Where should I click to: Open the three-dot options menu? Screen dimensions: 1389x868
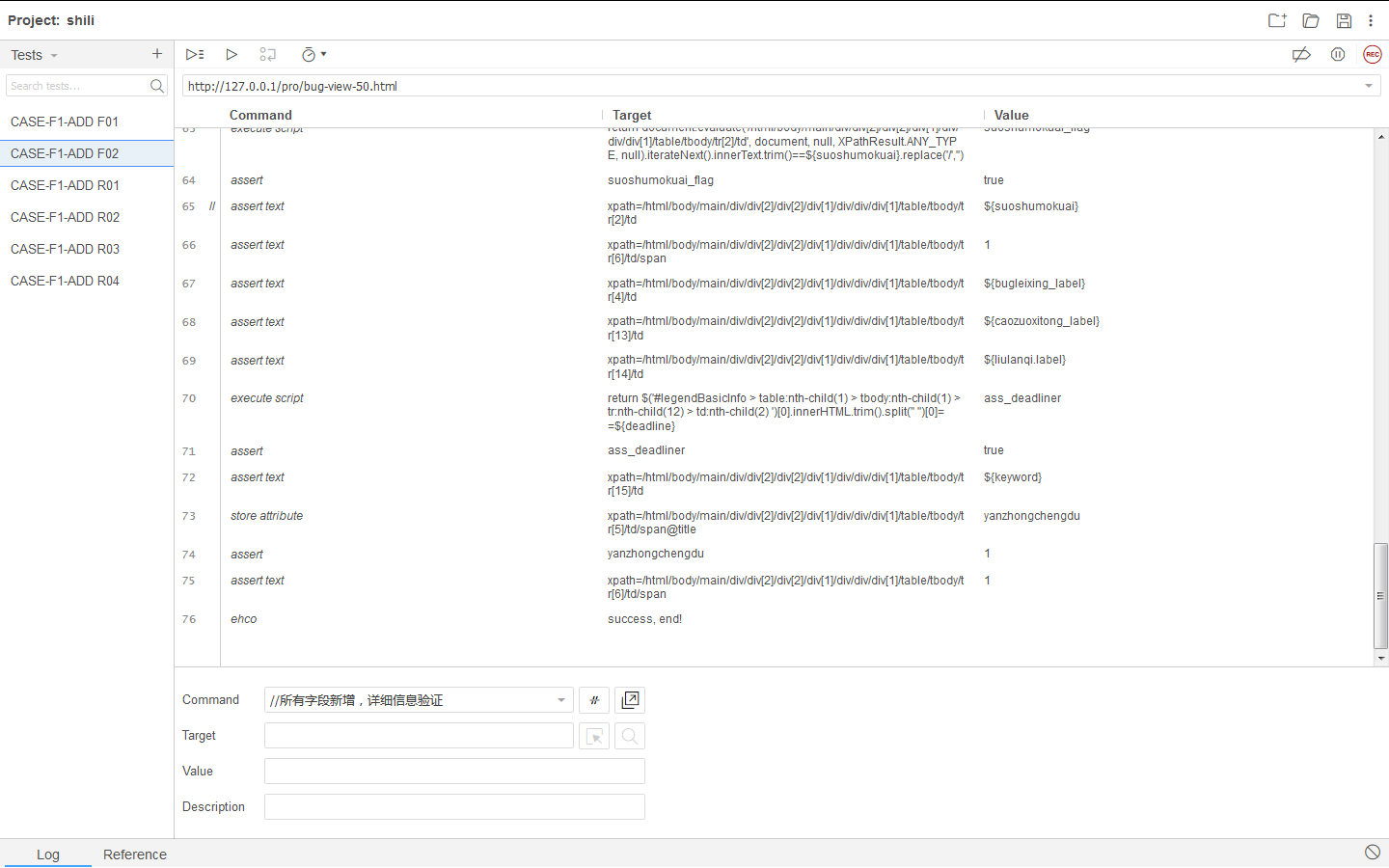[1372, 20]
